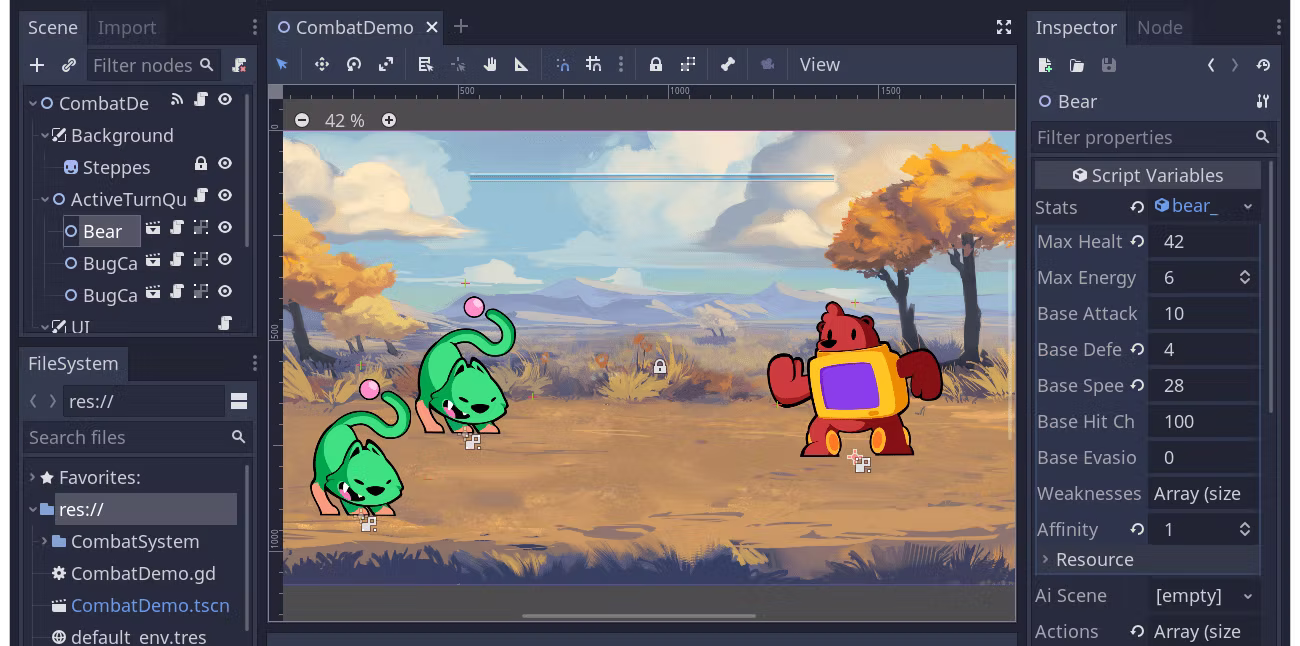This screenshot has height=646, width=1300.
Task: Choose the Move Mode tool
Action: tap(322, 64)
